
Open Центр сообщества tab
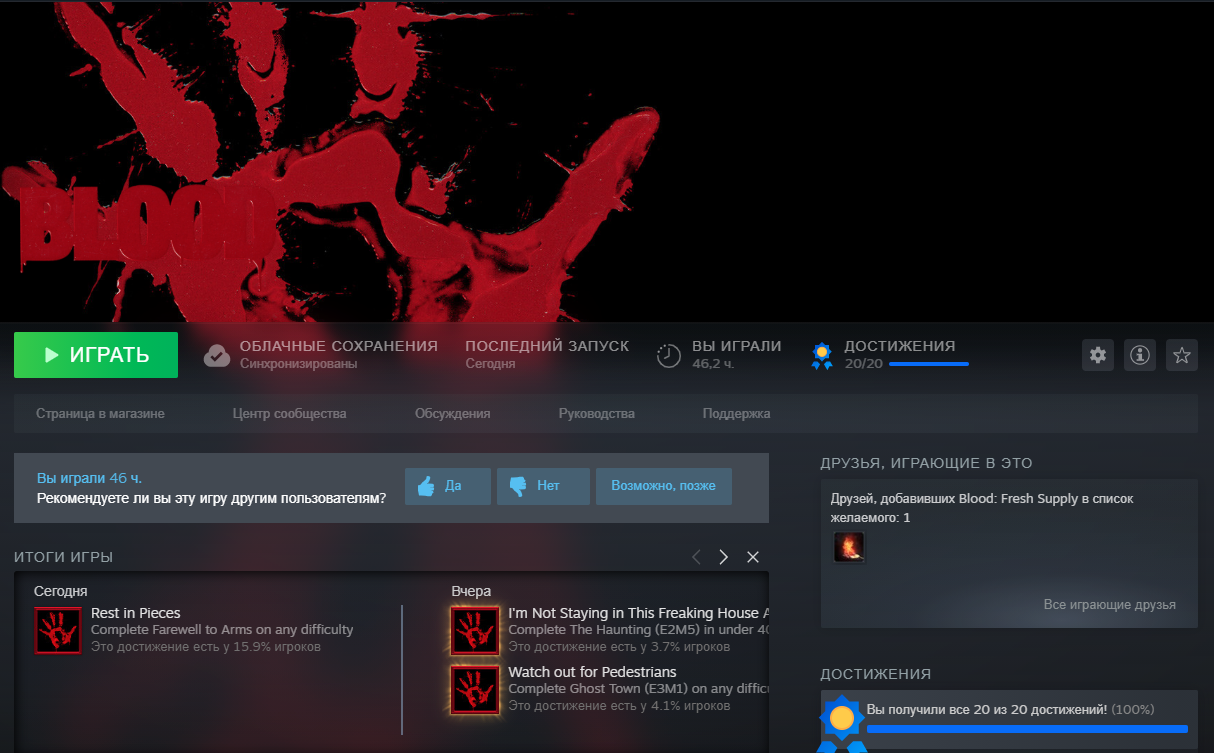[x=289, y=413]
